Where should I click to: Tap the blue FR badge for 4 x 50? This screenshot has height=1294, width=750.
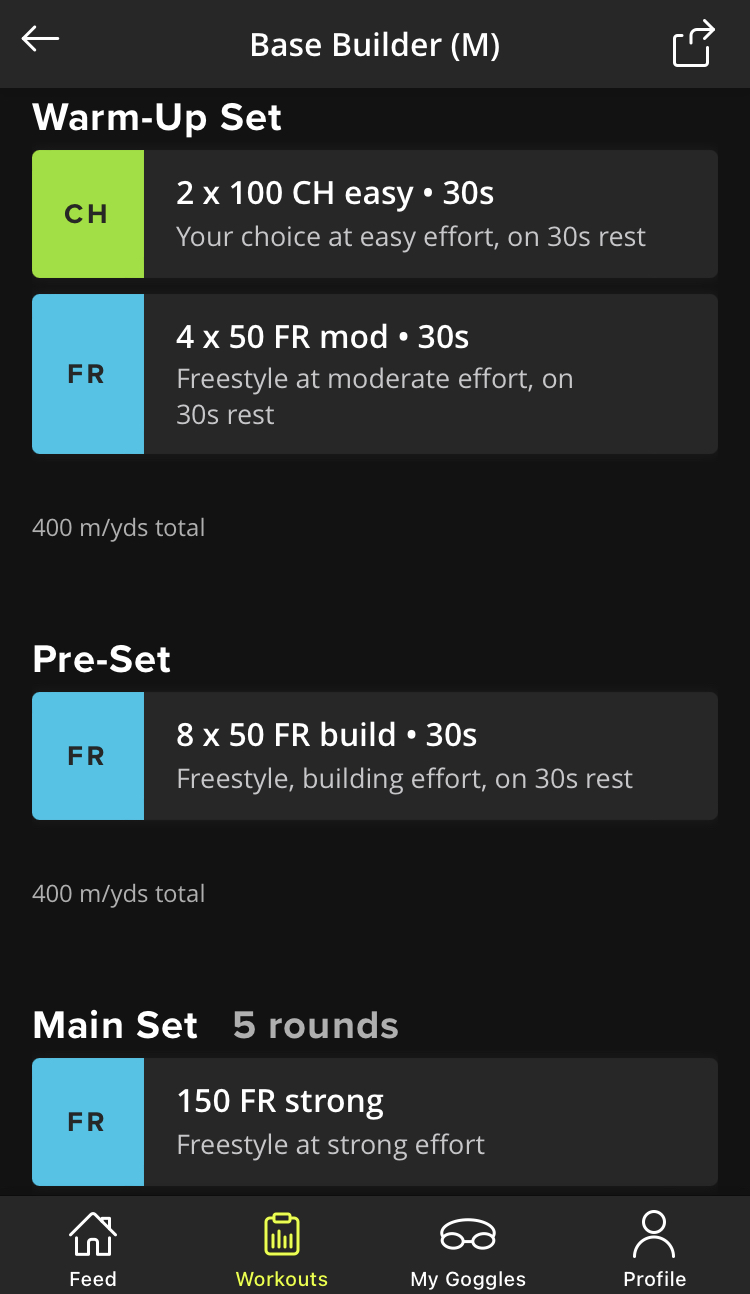tap(88, 374)
